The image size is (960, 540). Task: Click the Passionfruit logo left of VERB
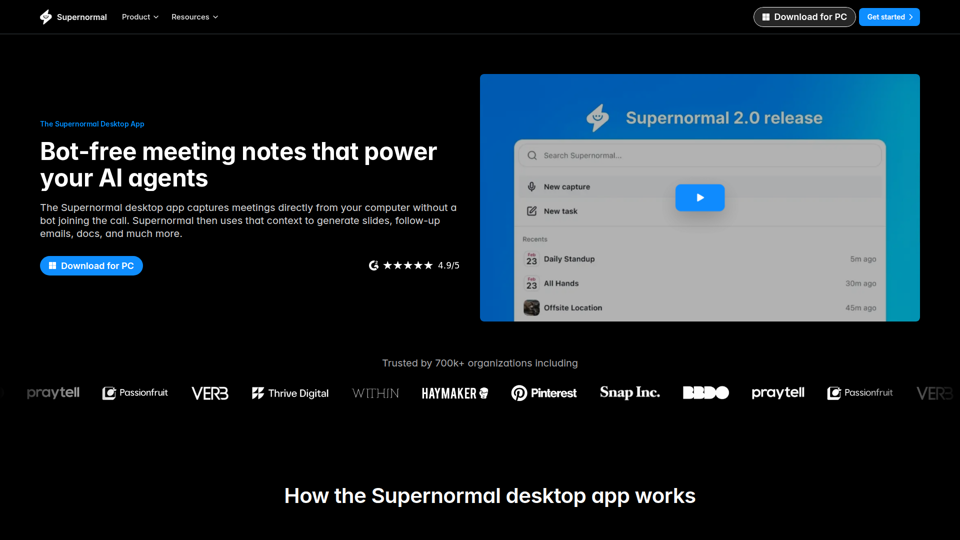(135, 393)
